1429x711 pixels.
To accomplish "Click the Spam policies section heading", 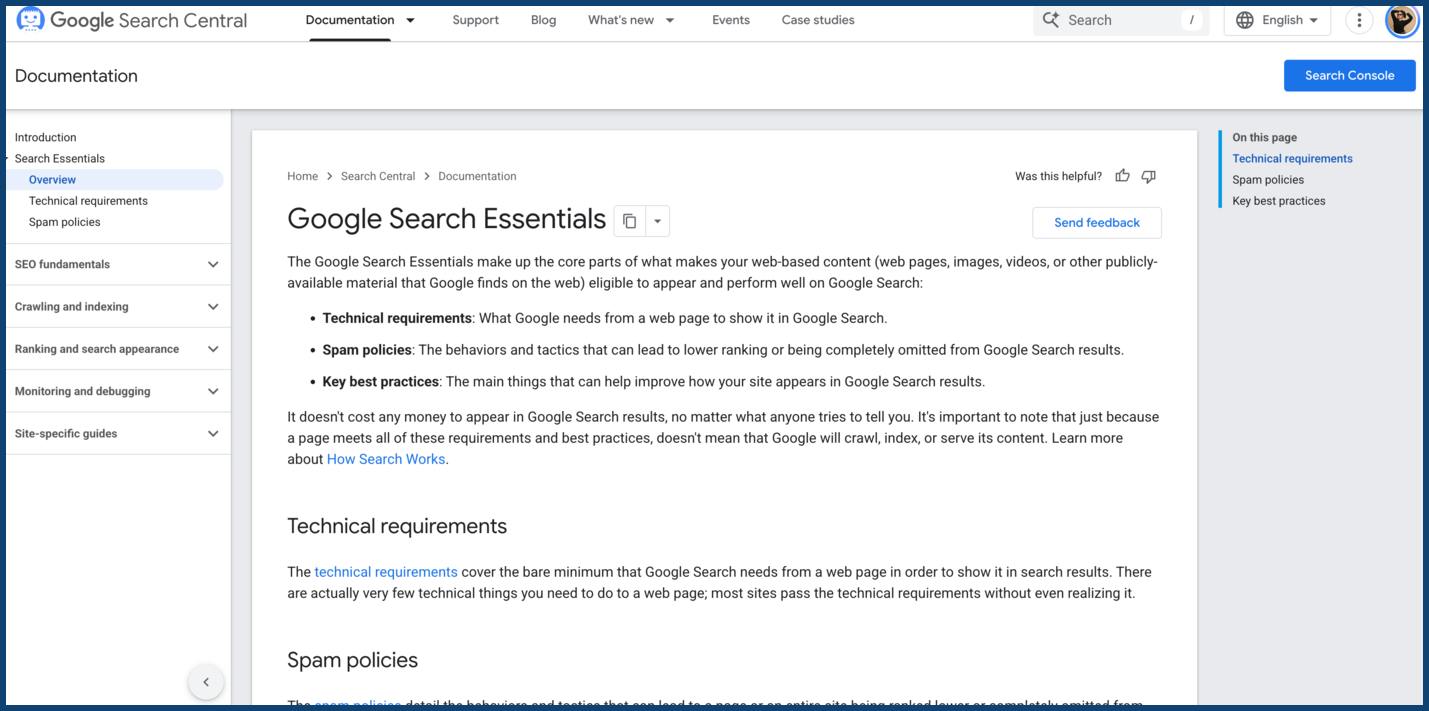I will pos(352,660).
